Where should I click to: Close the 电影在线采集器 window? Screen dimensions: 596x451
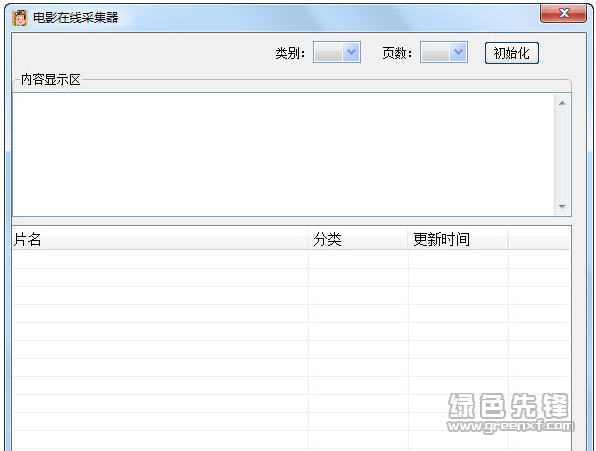point(563,13)
